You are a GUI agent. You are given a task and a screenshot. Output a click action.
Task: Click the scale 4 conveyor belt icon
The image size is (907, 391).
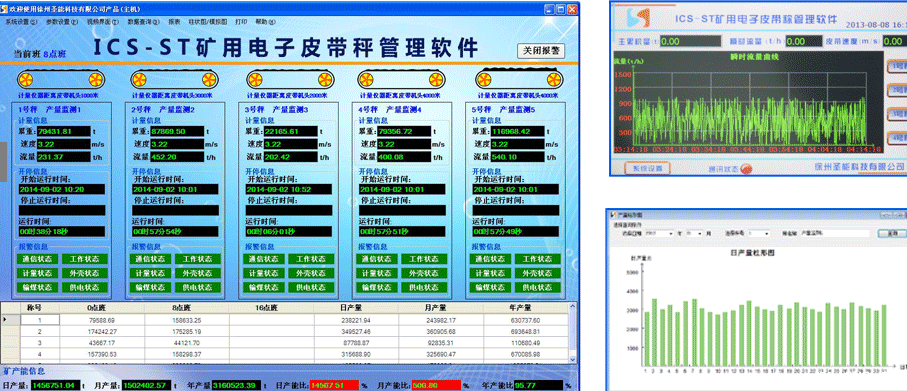400,79
